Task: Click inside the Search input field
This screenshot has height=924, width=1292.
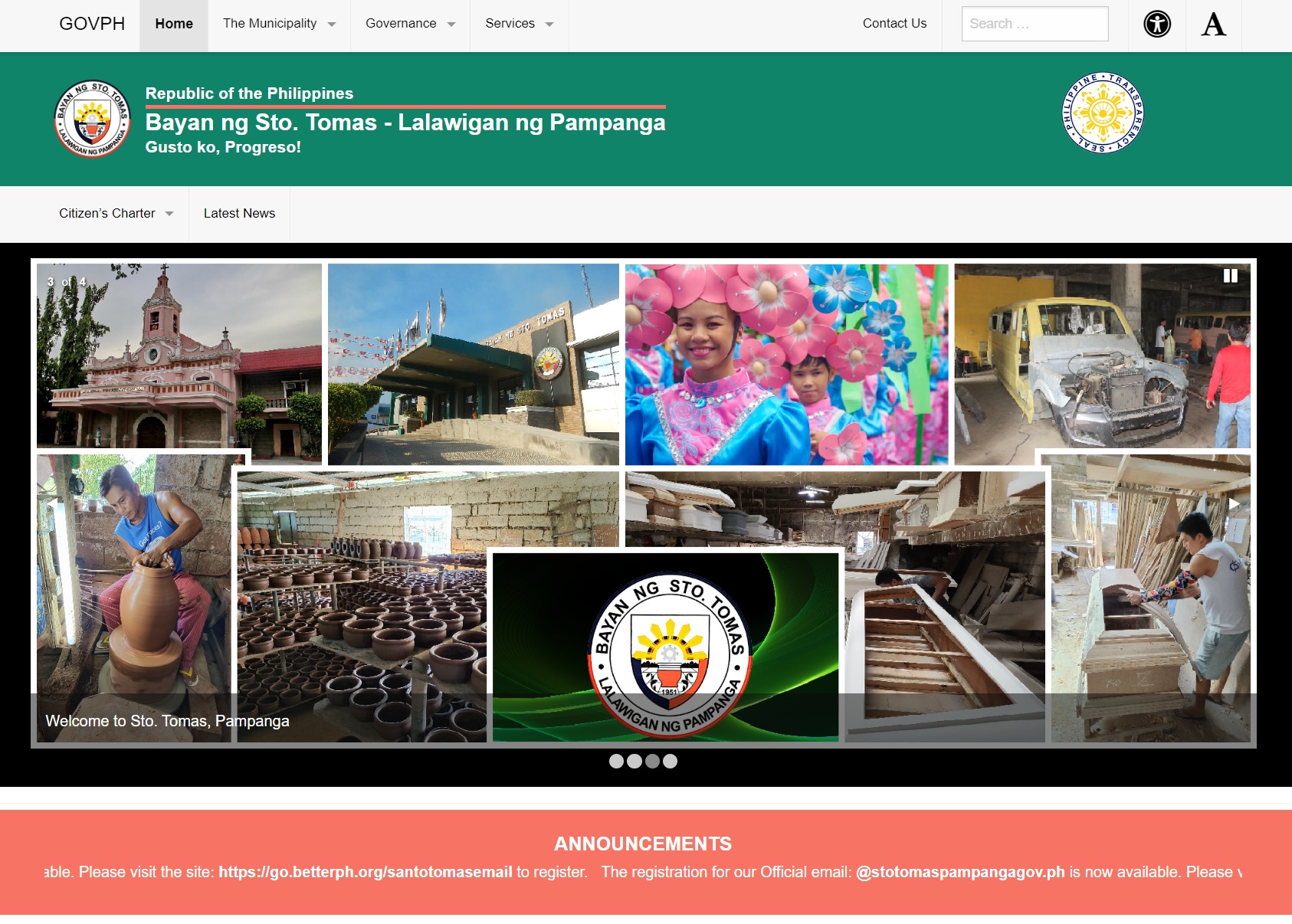Action: pos(1035,24)
